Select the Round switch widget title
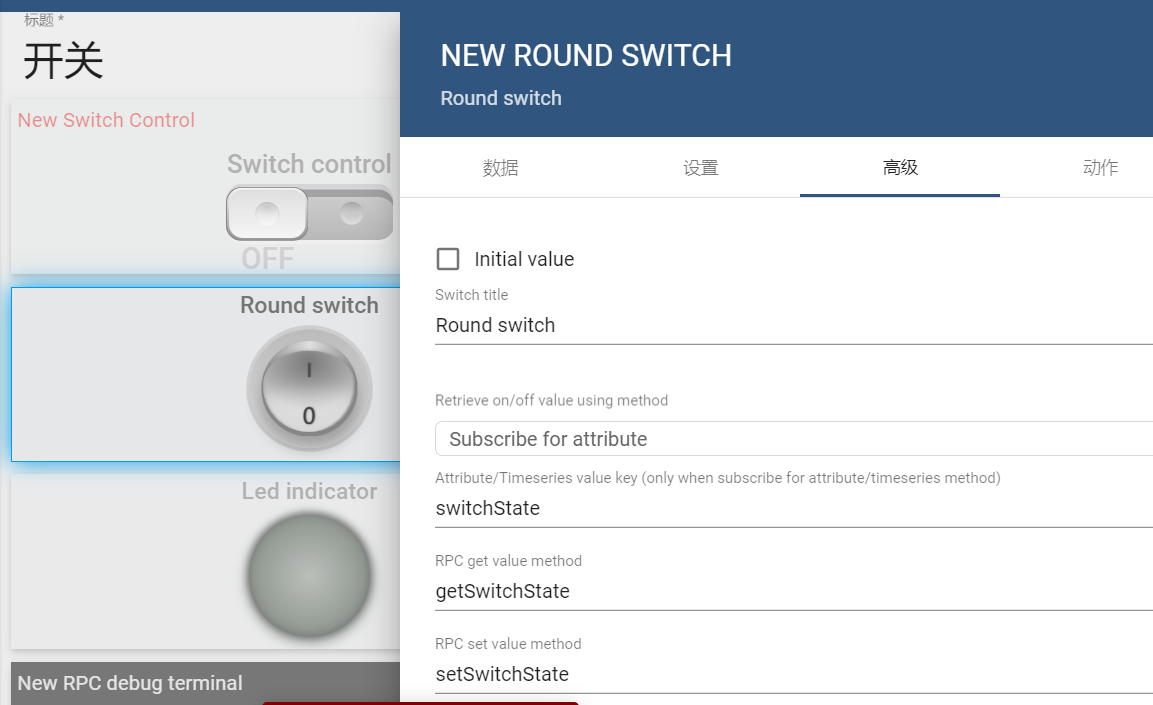1153x705 pixels. tap(309, 305)
